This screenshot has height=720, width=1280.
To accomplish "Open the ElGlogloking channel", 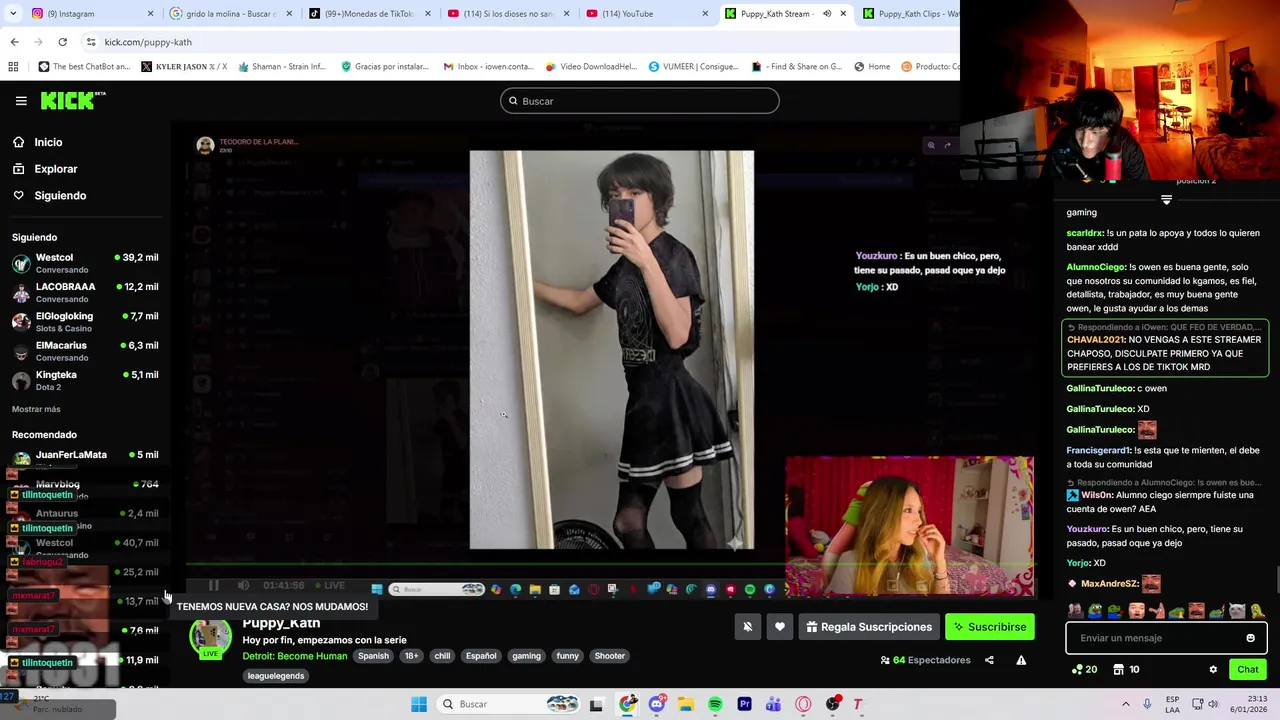I will (x=85, y=321).
